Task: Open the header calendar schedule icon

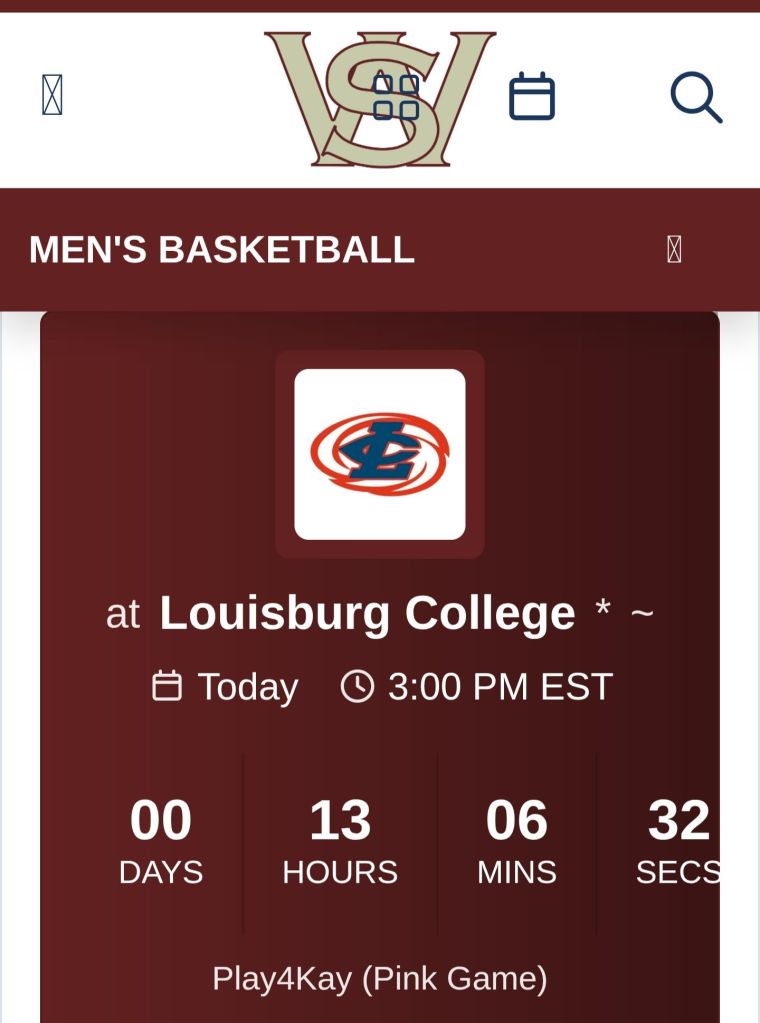Action: 532,97
